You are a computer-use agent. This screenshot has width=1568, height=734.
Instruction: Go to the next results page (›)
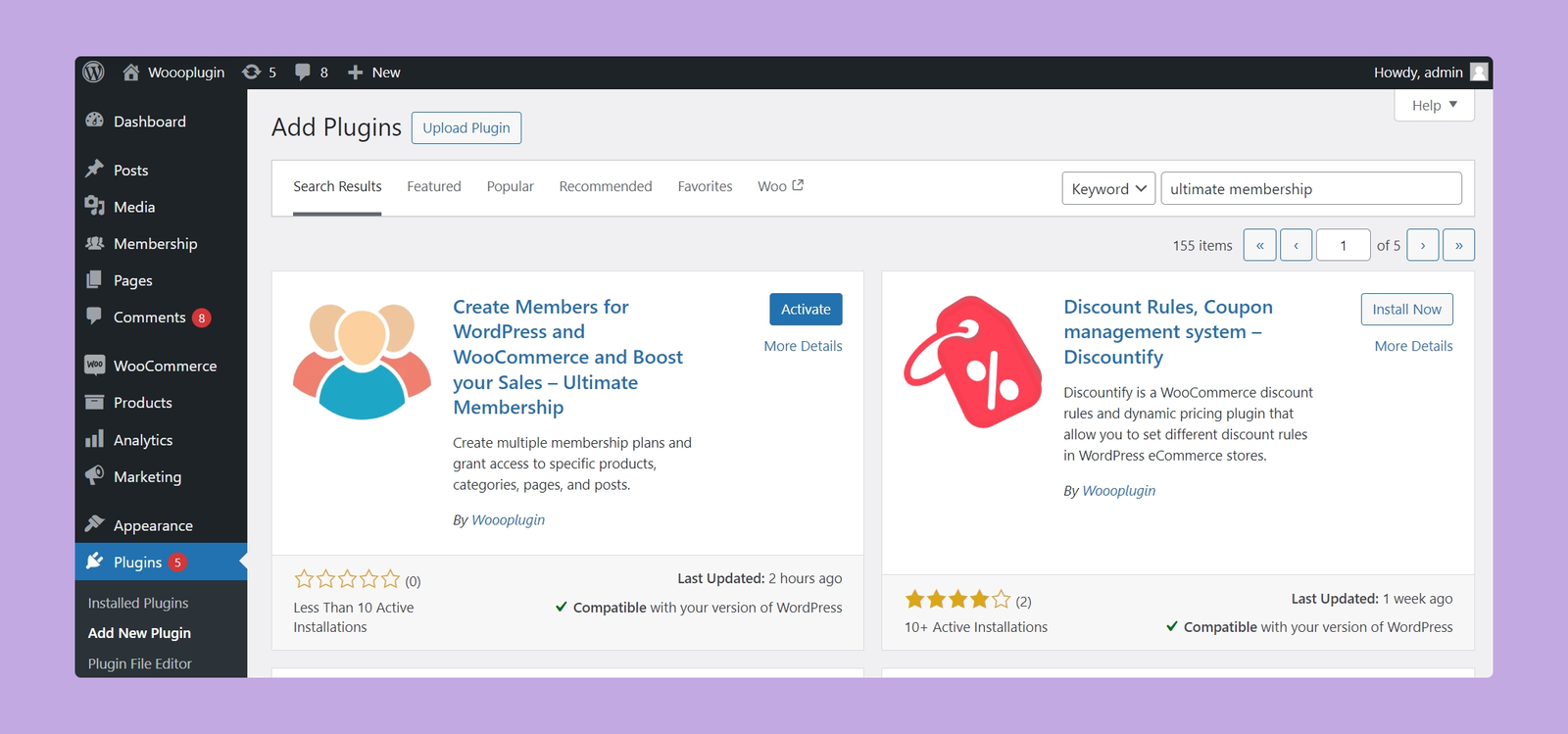click(x=1423, y=245)
